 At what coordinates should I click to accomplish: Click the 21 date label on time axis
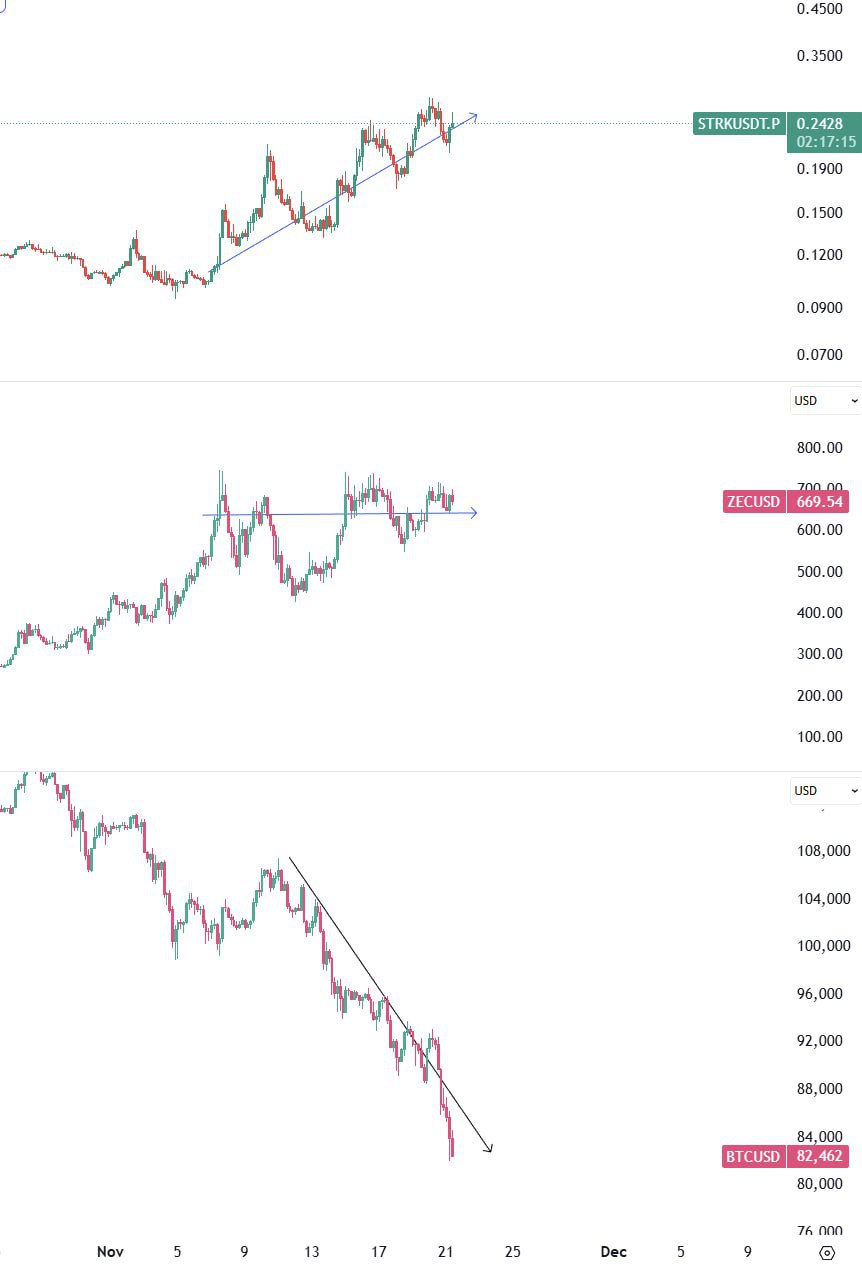coord(446,1251)
